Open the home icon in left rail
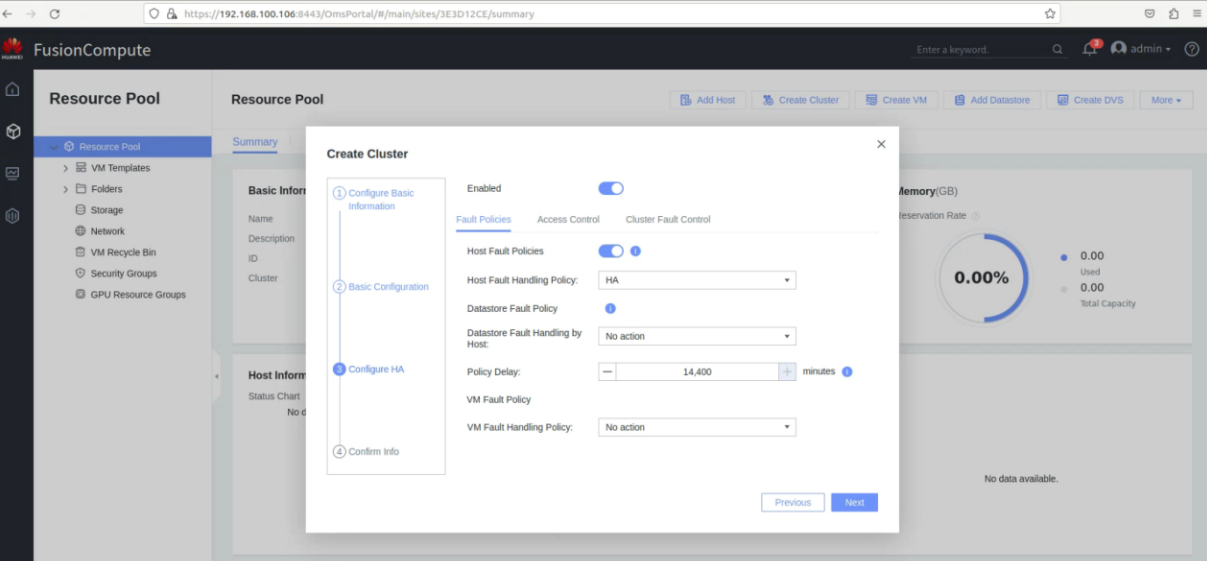The image size is (1207, 561). click(13, 89)
